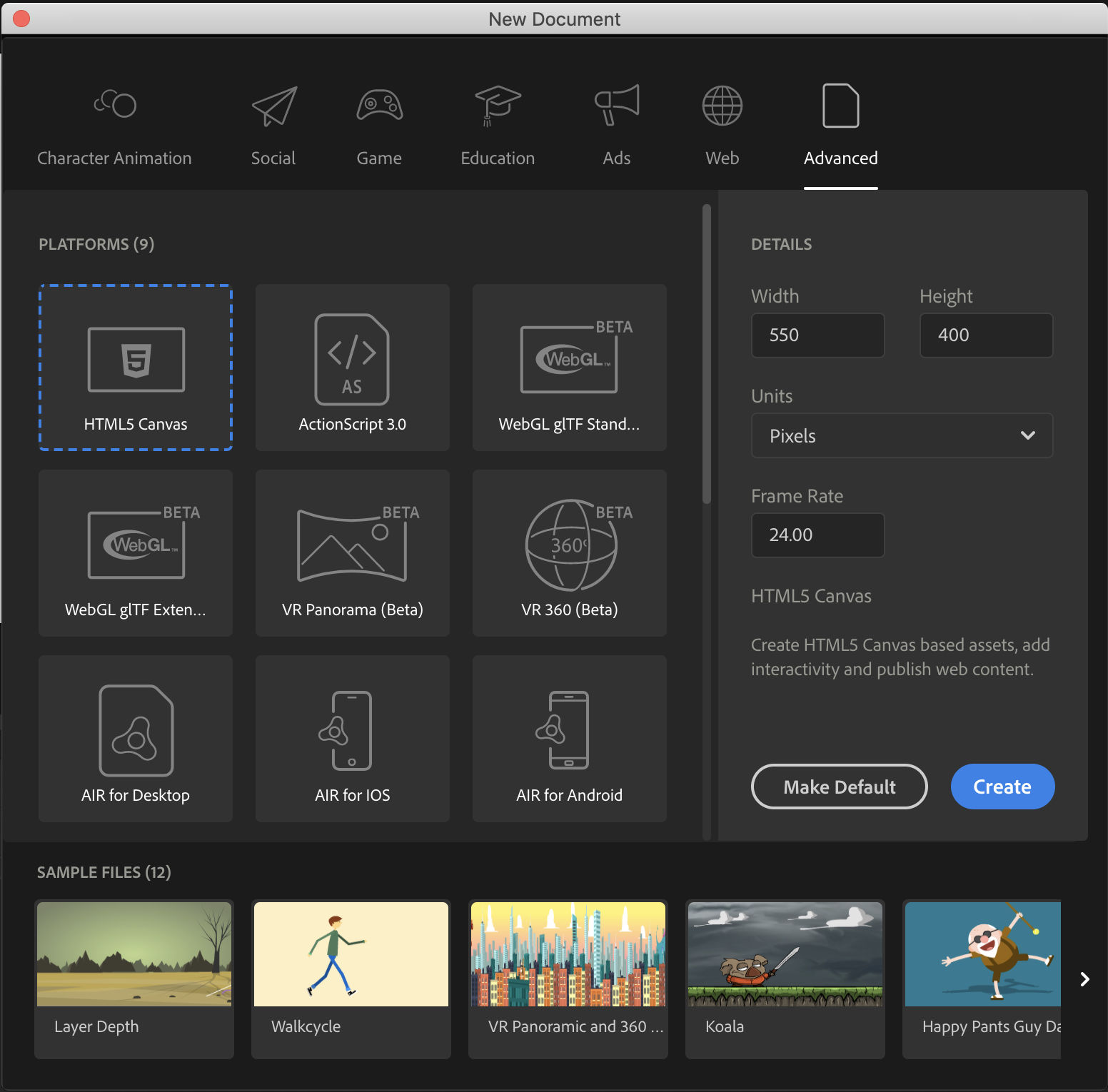Click the HTML5 Canvas description paragraph

(x=900, y=657)
